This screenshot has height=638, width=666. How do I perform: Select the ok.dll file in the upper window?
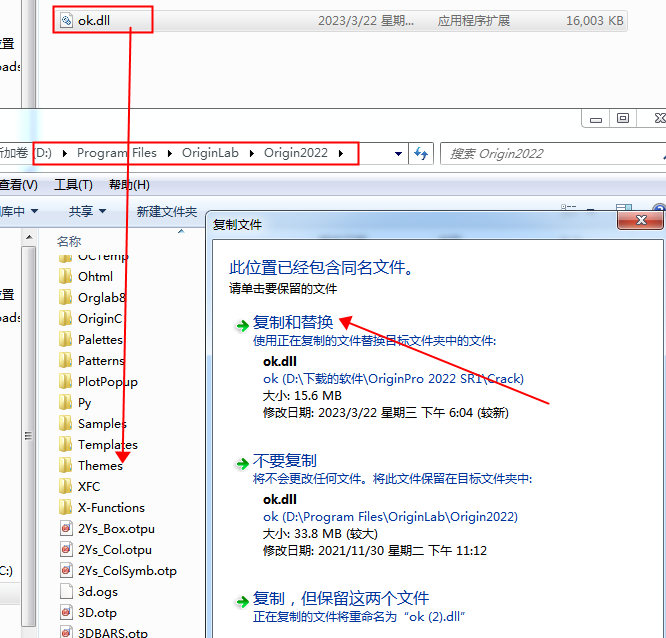point(341,20)
